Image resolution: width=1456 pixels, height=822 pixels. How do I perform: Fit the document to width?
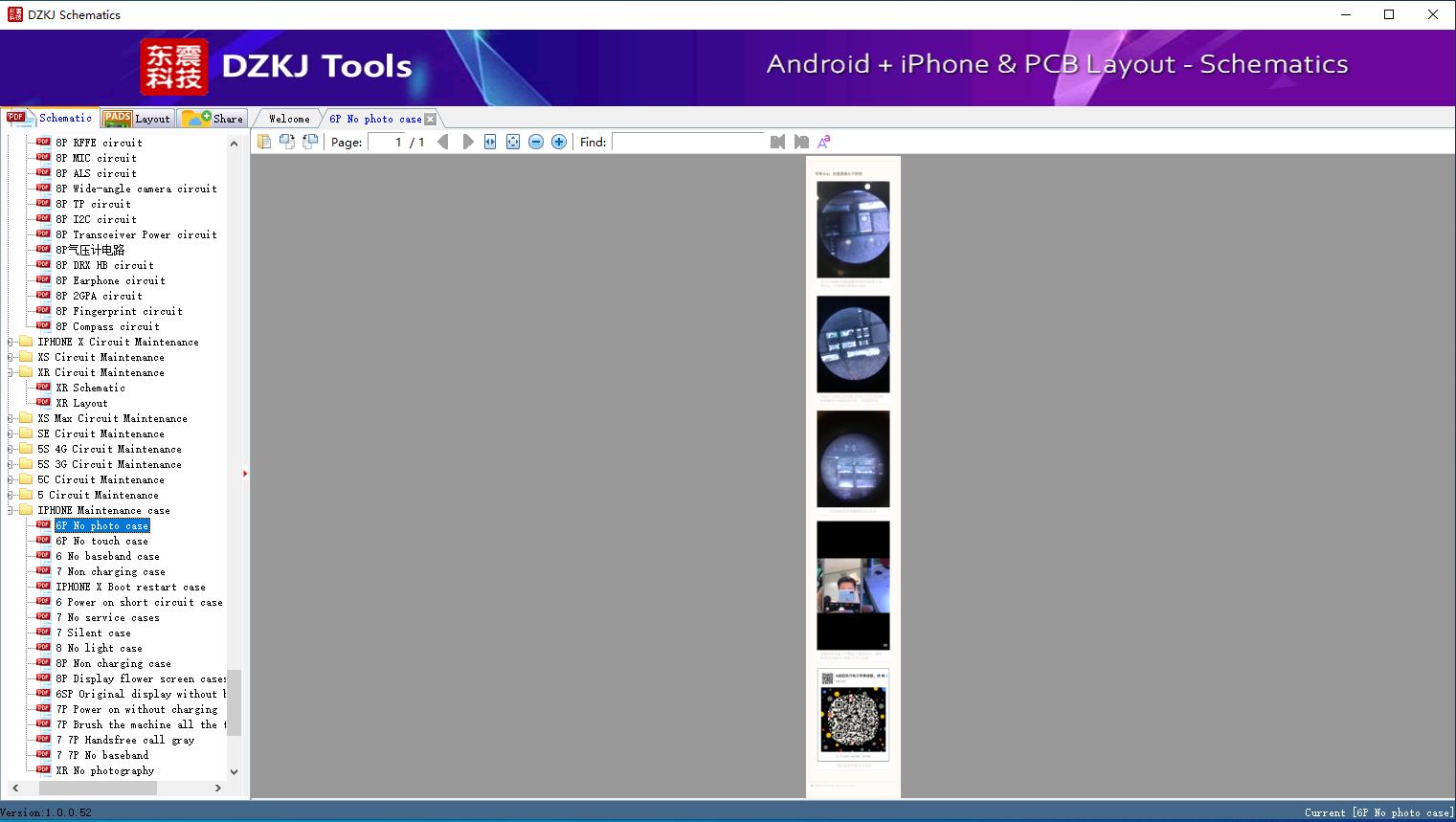tap(490, 142)
